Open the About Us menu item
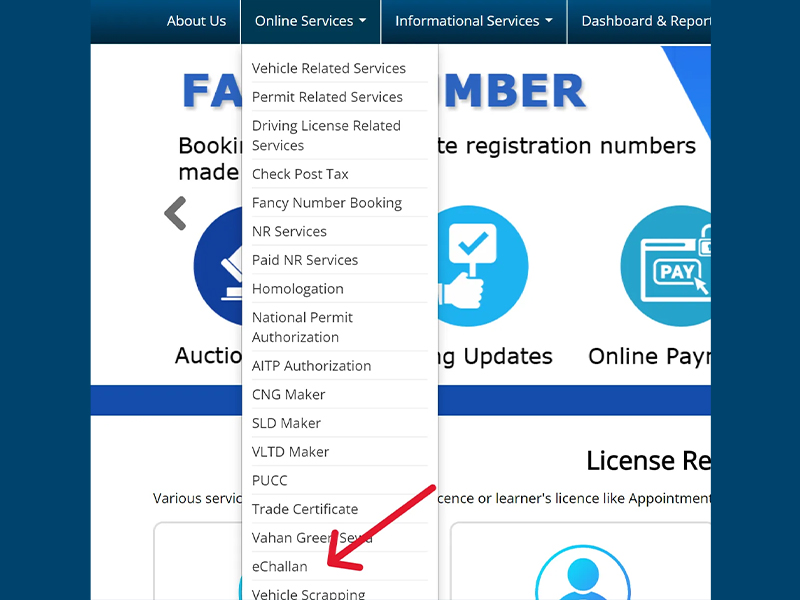Image resolution: width=800 pixels, height=600 pixels. pyautogui.click(x=196, y=20)
